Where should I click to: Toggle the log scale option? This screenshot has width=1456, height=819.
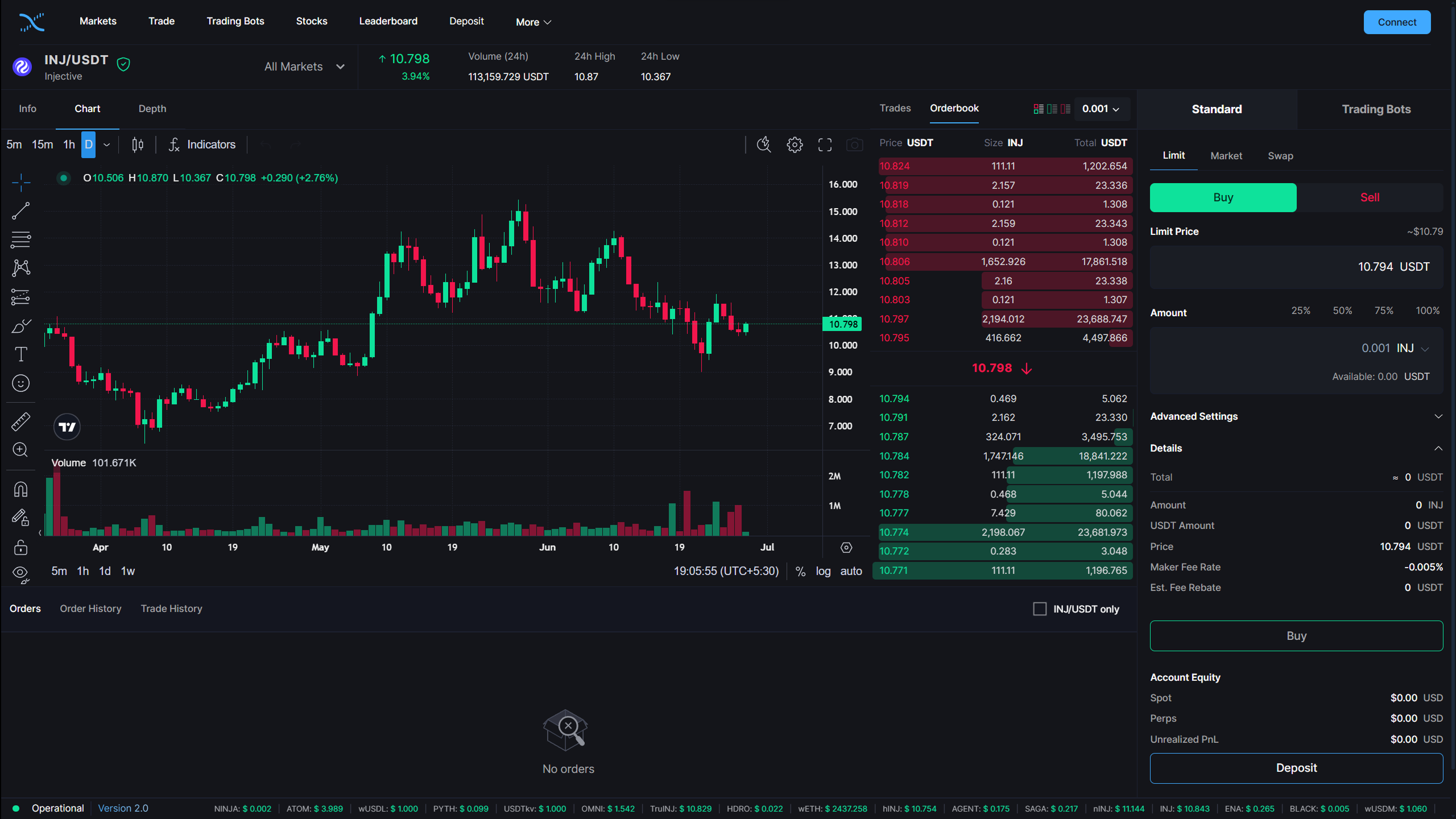(x=823, y=571)
